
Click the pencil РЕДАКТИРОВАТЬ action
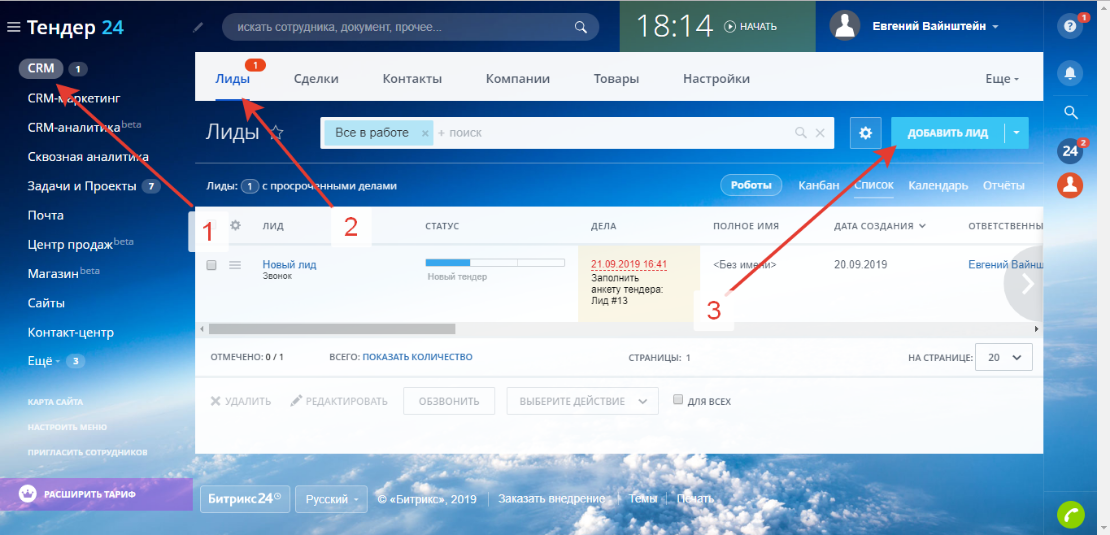[x=339, y=401]
